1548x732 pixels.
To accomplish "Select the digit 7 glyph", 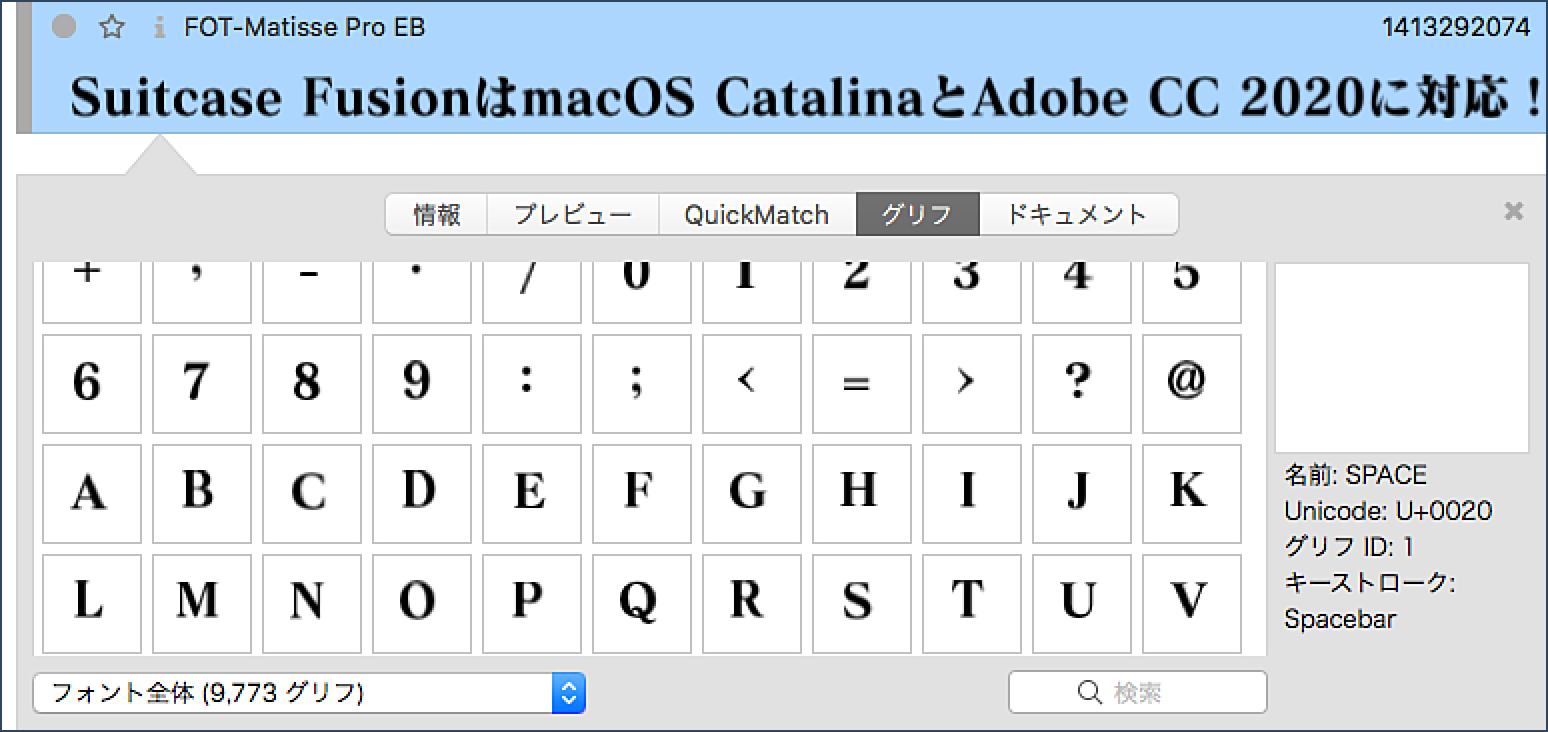I will [x=202, y=384].
